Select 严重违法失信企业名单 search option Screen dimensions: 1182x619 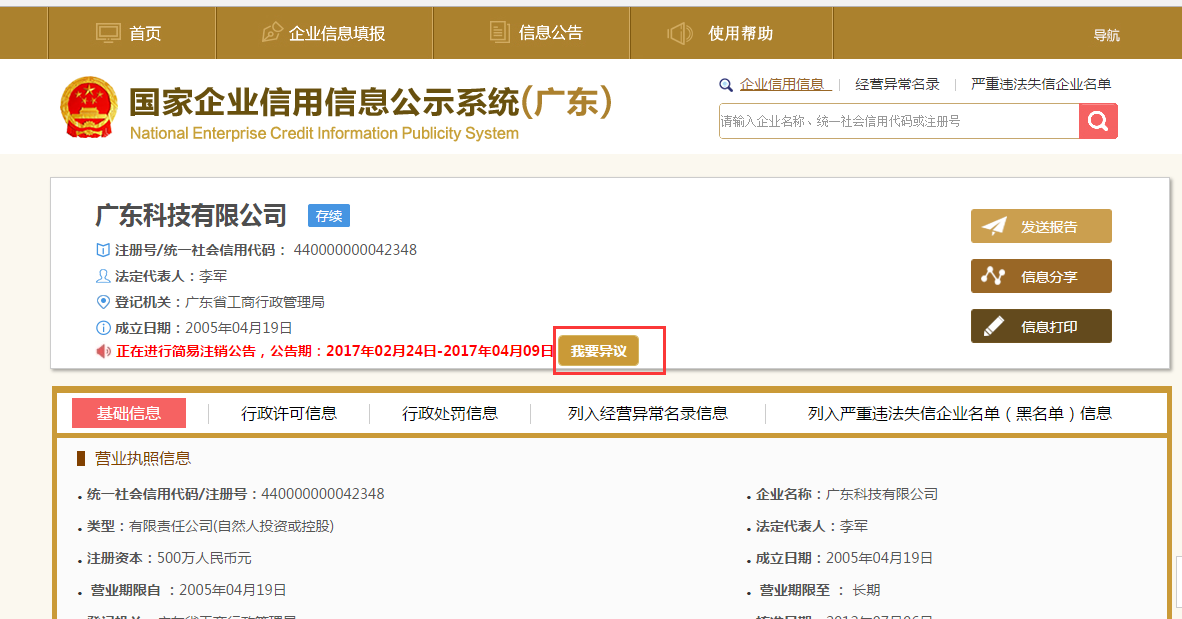click(1040, 85)
